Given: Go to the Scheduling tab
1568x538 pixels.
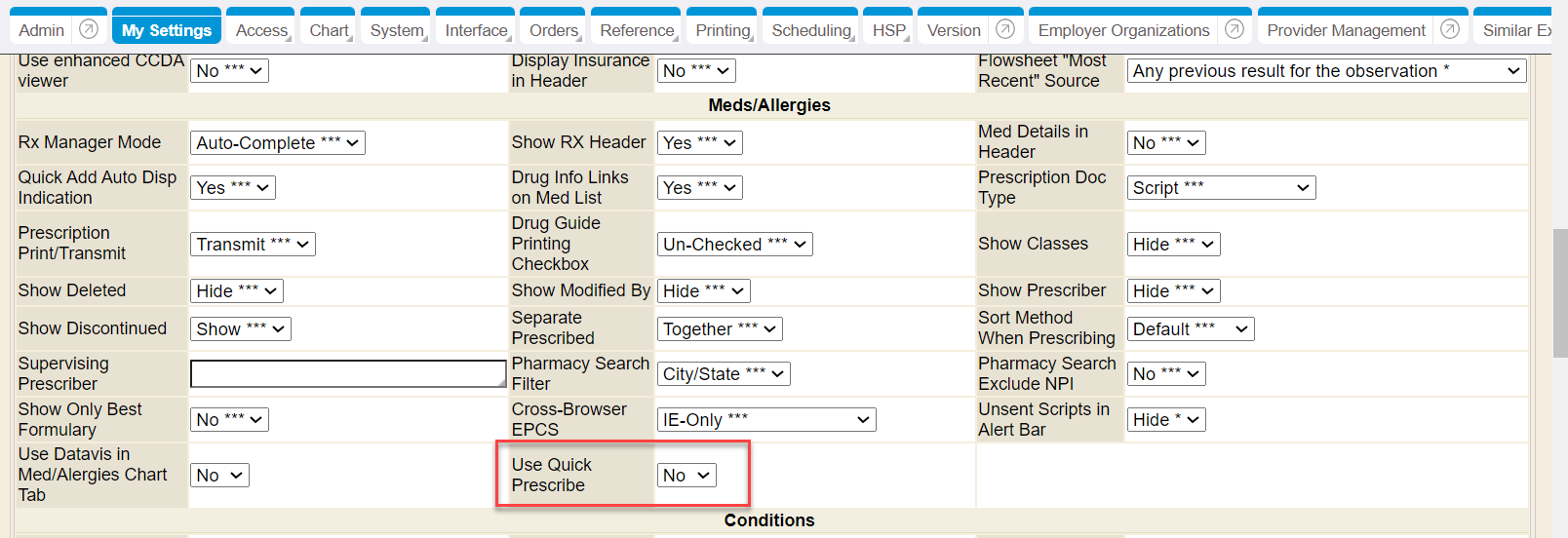Looking at the screenshot, I should tap(810, 30).
